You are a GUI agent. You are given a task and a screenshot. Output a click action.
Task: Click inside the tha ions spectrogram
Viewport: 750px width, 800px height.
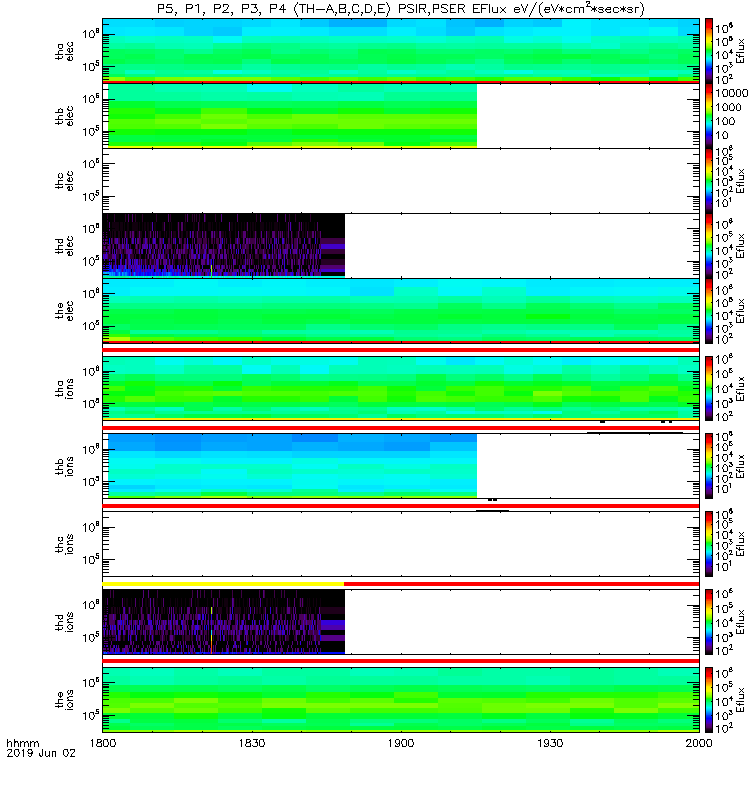pyautogui.click(x=401, y=388)
